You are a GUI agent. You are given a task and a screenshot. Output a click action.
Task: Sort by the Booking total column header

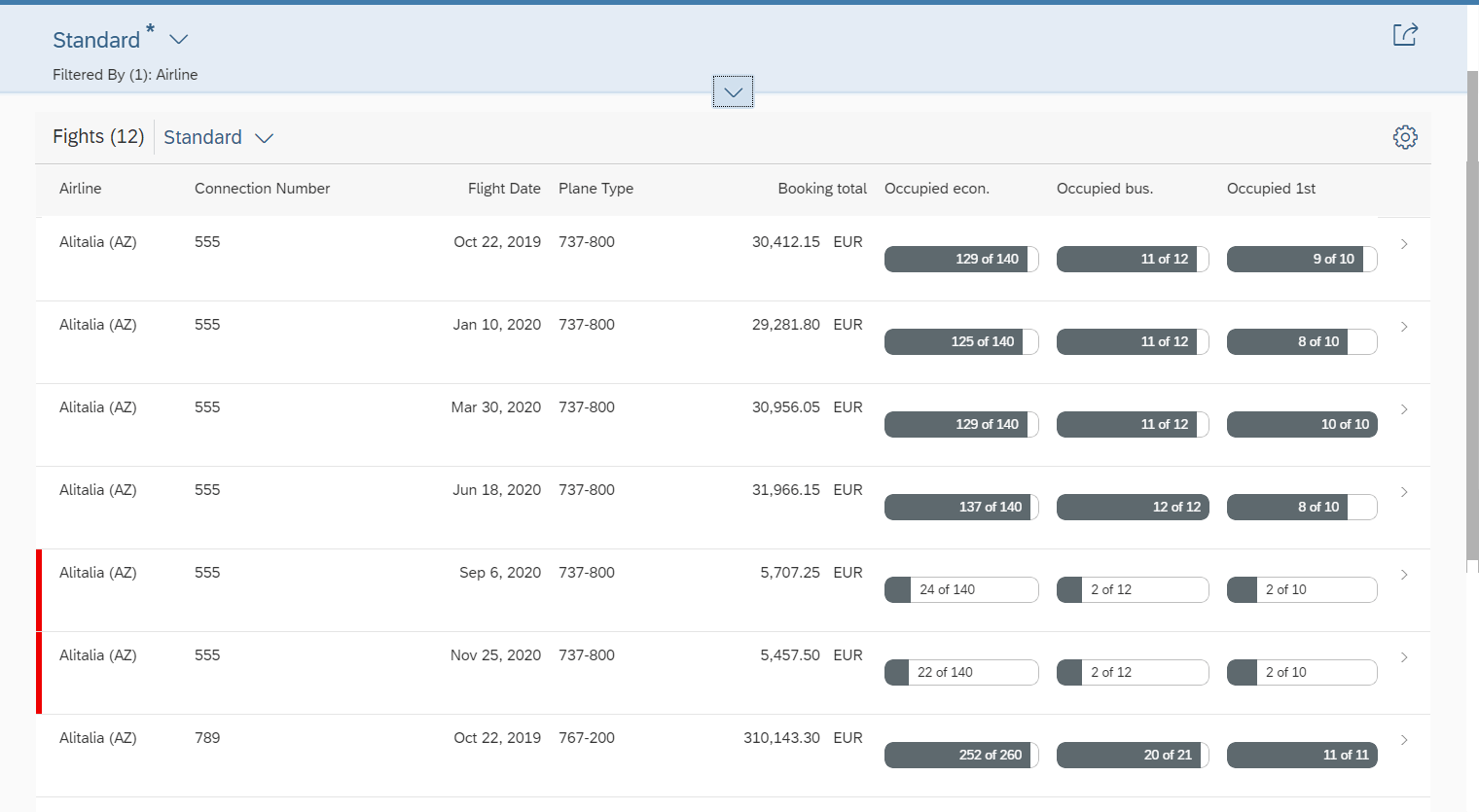[x=821, y=188]
